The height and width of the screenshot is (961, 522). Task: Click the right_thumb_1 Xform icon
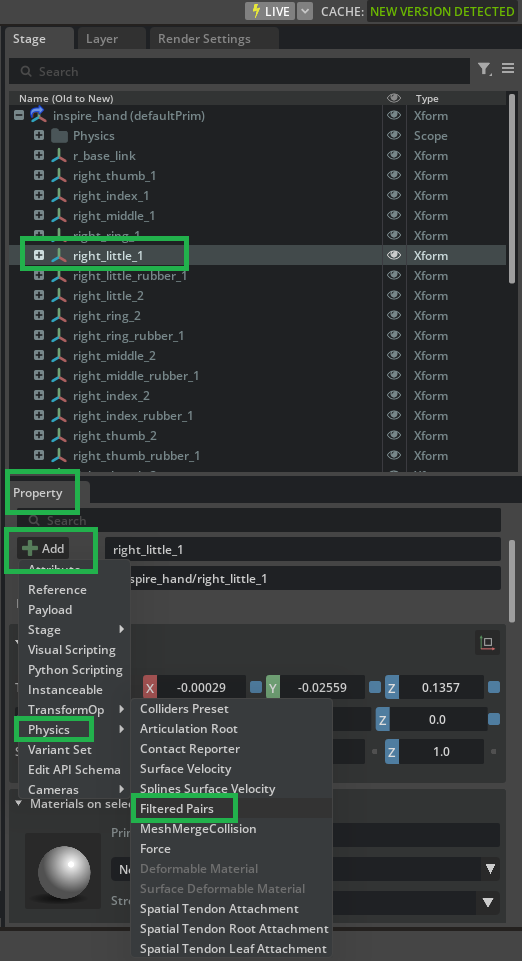(59, 175)
